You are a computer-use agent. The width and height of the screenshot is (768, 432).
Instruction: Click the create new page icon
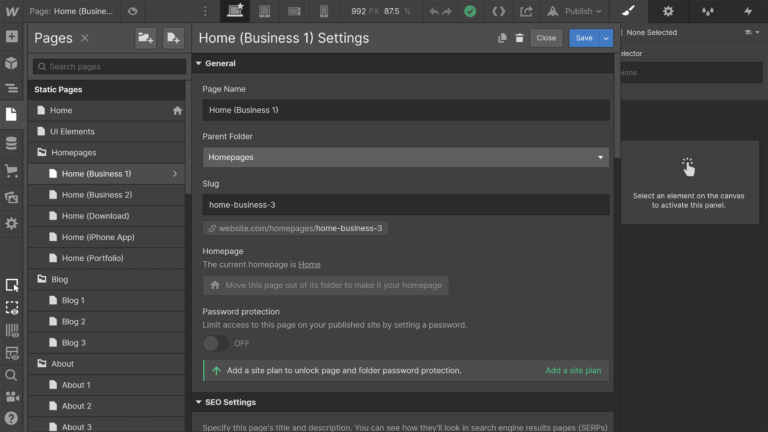coord(173,38)
